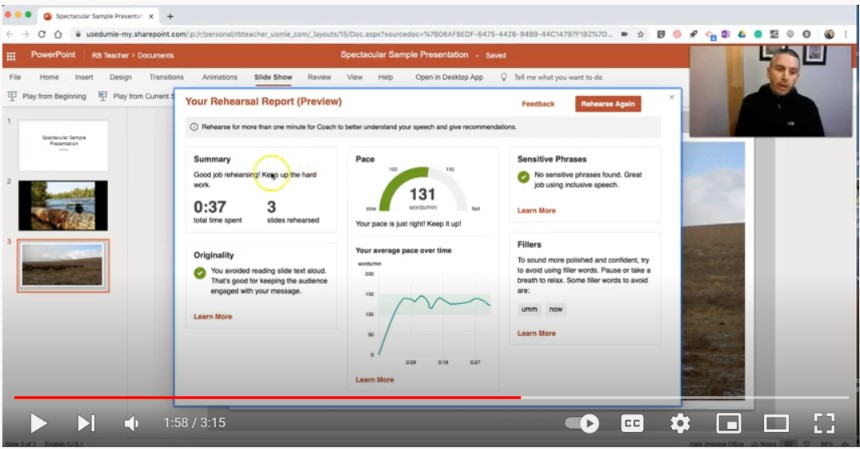Screen dimensions: 860x449
Task: Open Learn More under Sensitive Phrases
Action: click(536, 211)
